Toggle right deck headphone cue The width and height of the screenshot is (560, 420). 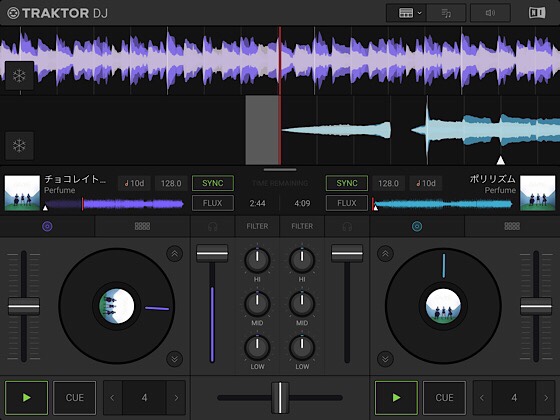347,226
